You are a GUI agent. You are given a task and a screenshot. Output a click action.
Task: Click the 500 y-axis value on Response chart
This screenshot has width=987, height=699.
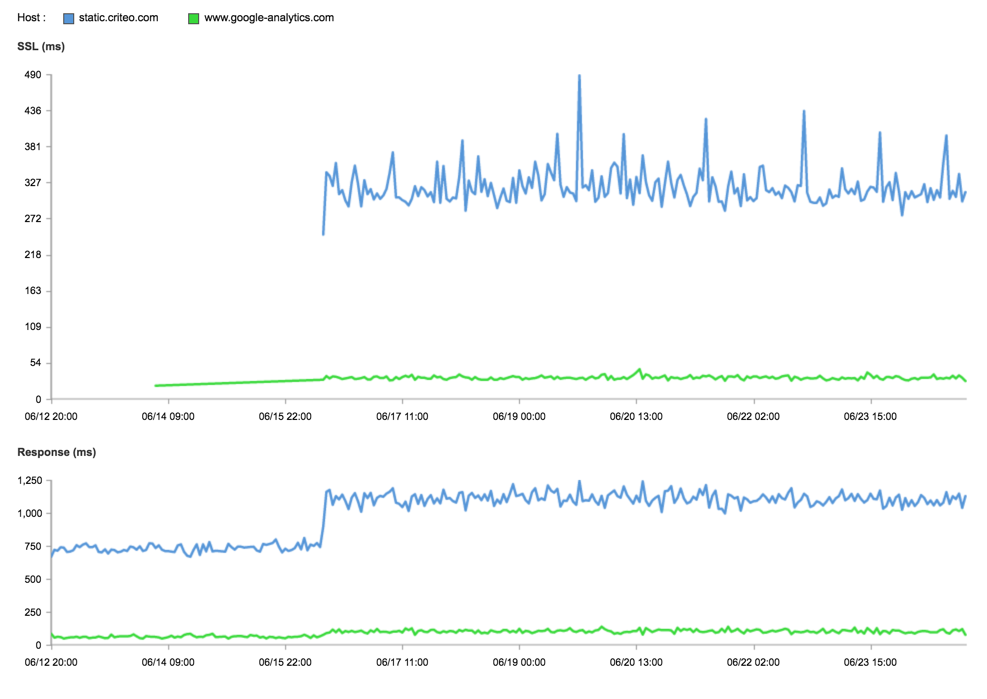coord(33,579)
